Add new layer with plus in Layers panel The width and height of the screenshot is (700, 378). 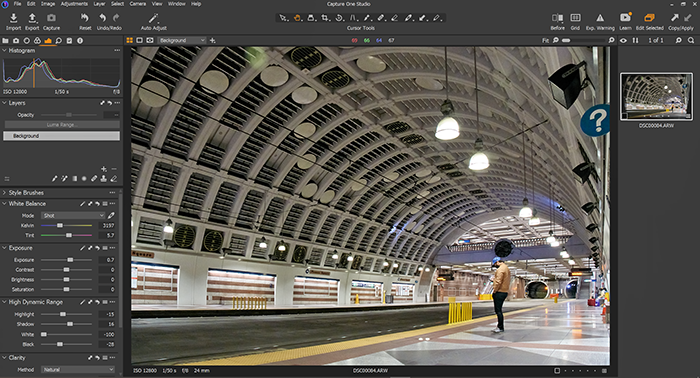104,169
